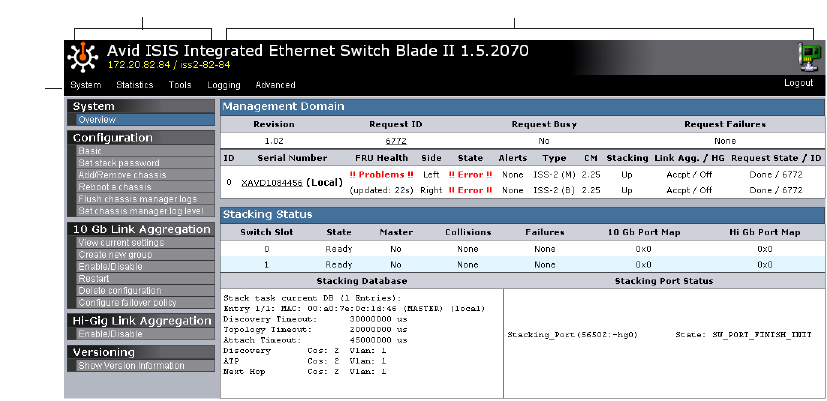Click the Error state in the Left row
The height and width of the screenshot is (401, 827).
tap(470, 175)
